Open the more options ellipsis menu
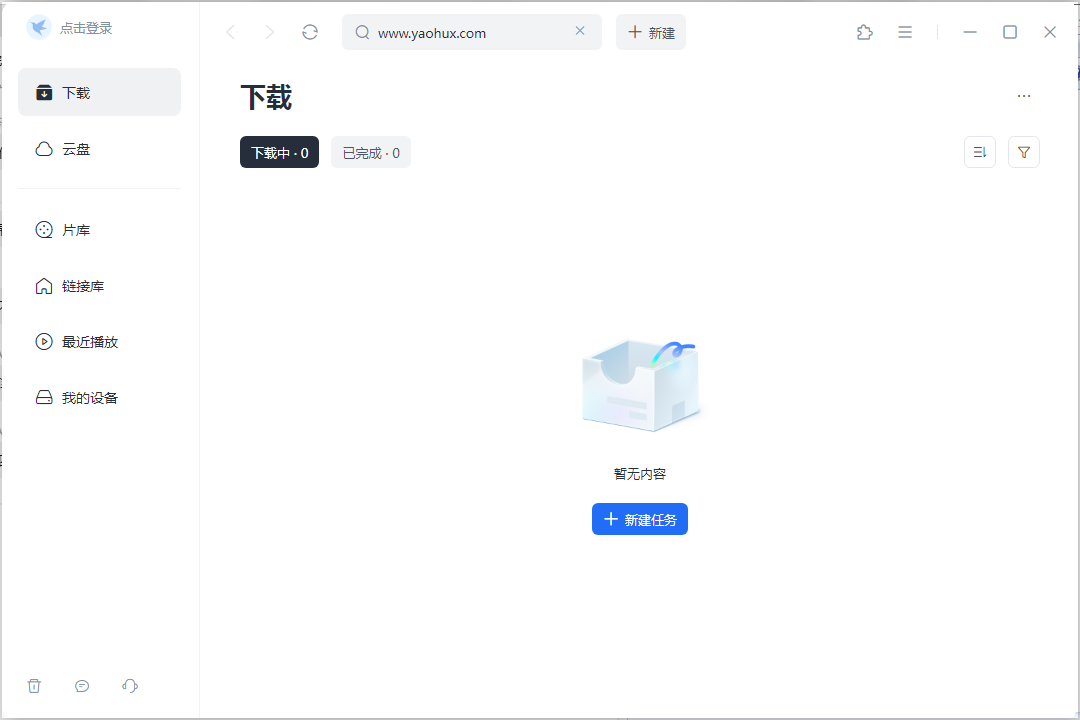 1023,95
